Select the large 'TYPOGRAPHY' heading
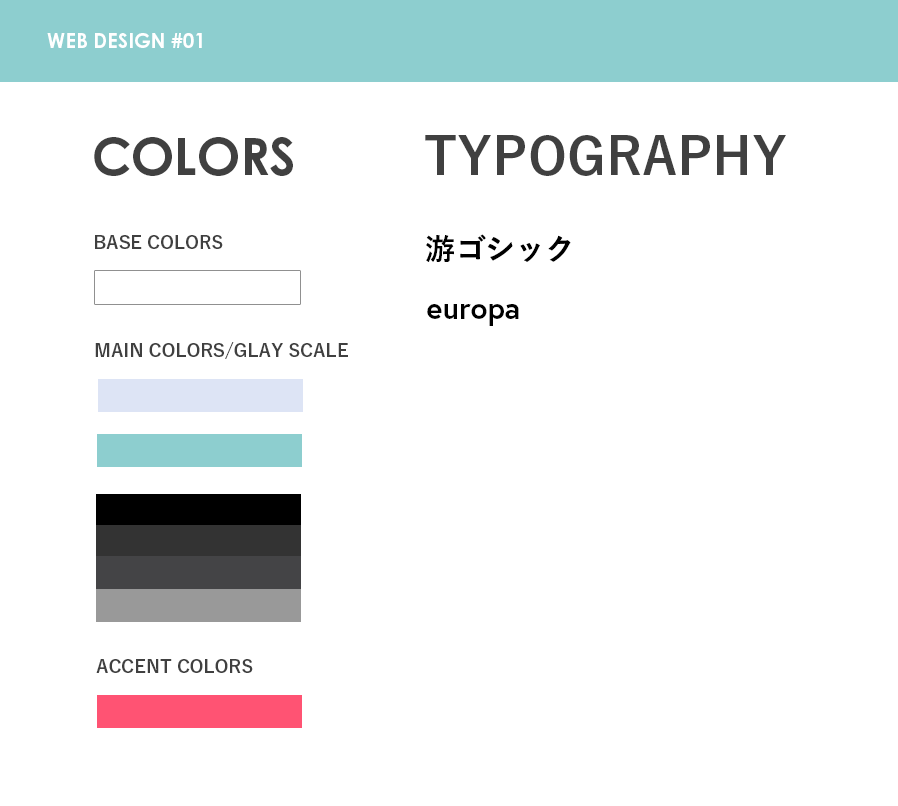The width and height of the screenshot is (898, 806). point(606,156)
